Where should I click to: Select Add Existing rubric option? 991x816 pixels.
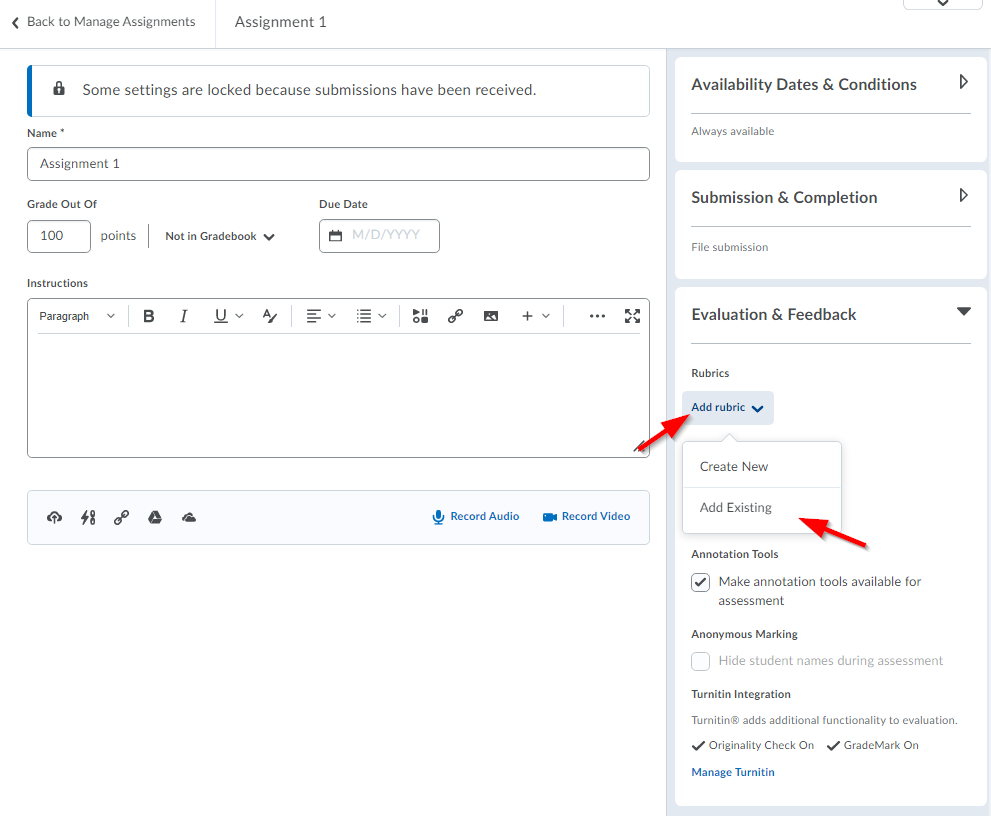[736, 508]
